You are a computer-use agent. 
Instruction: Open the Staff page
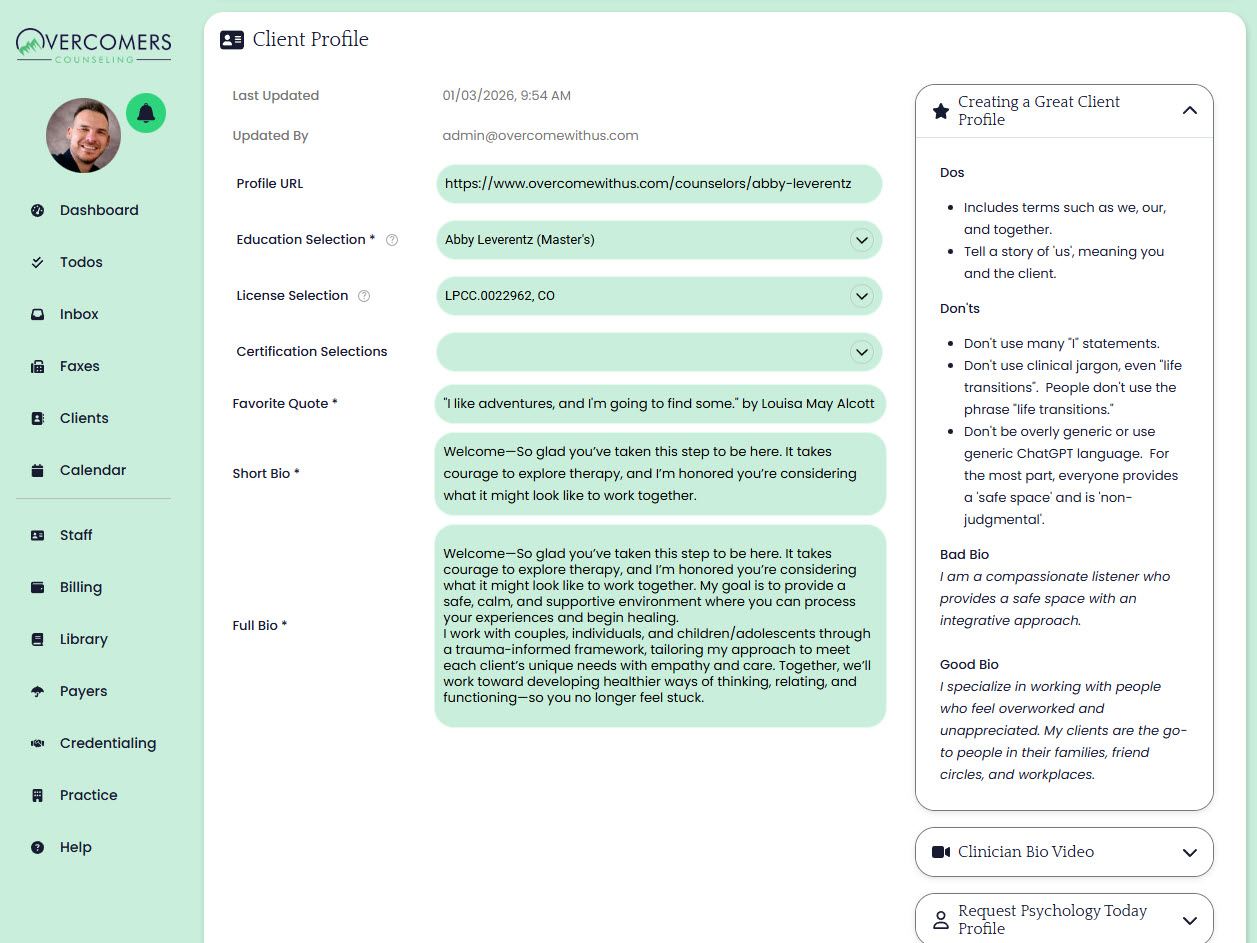coord(76,535)
